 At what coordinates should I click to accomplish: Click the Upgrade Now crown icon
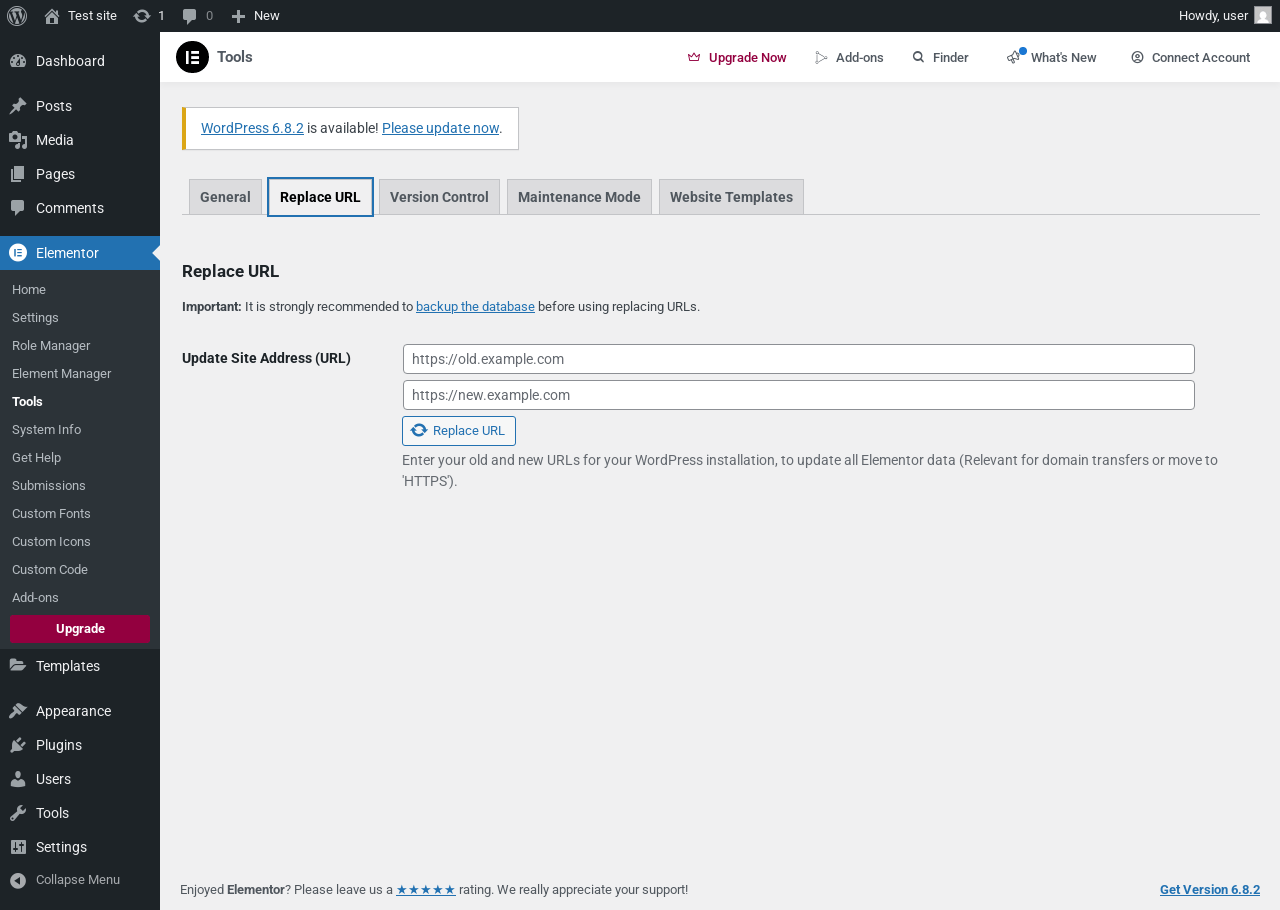click(x=694, y=58)
